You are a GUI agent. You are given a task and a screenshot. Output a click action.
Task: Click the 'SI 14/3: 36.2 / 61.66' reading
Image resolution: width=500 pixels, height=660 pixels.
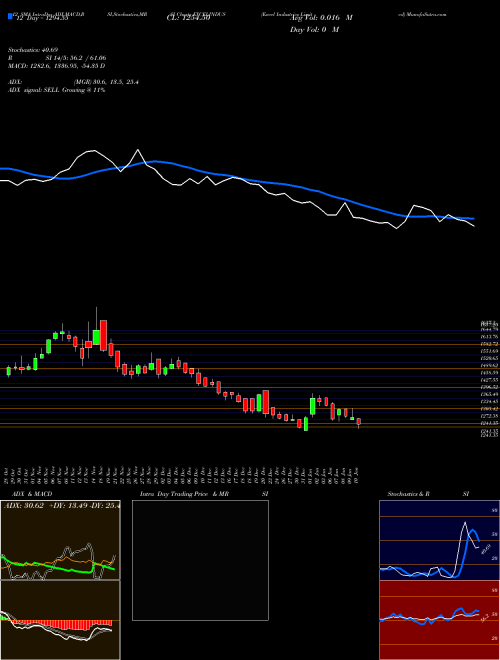(76, 58)
